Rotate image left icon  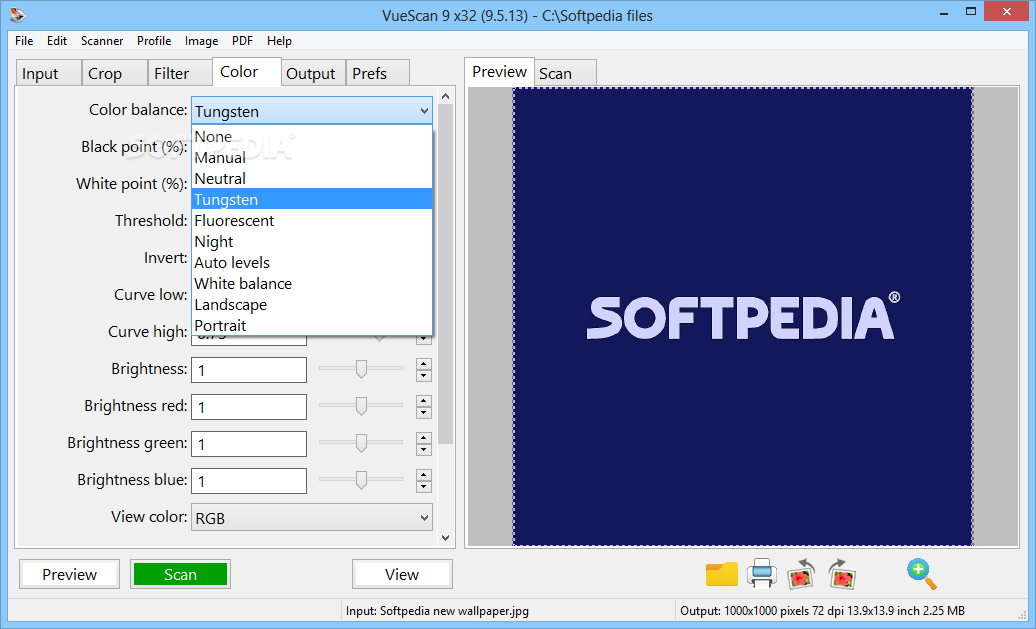click(801, 574)
